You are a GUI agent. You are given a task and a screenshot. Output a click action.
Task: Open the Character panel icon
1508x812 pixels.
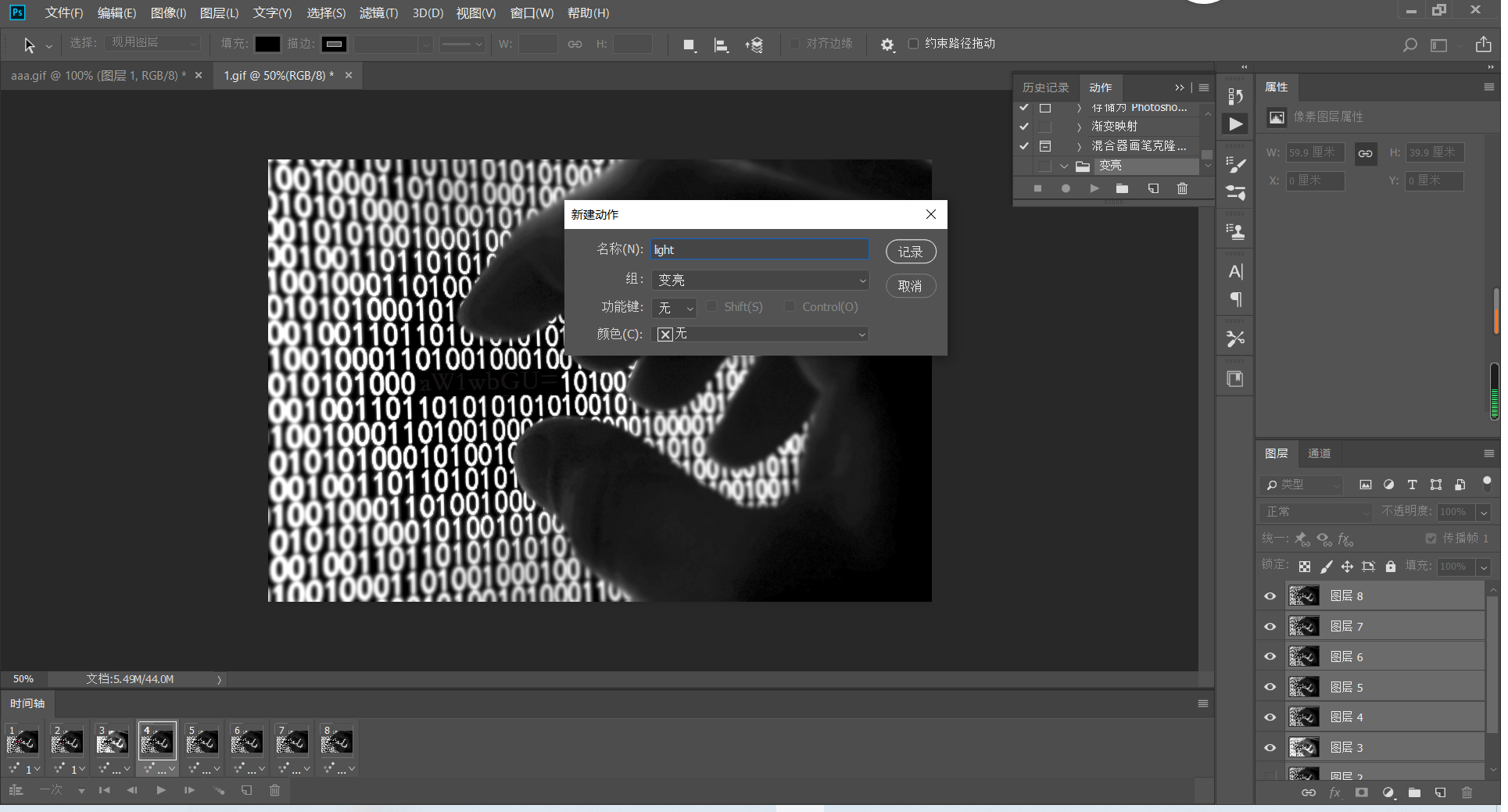[x=1235, y=271]
